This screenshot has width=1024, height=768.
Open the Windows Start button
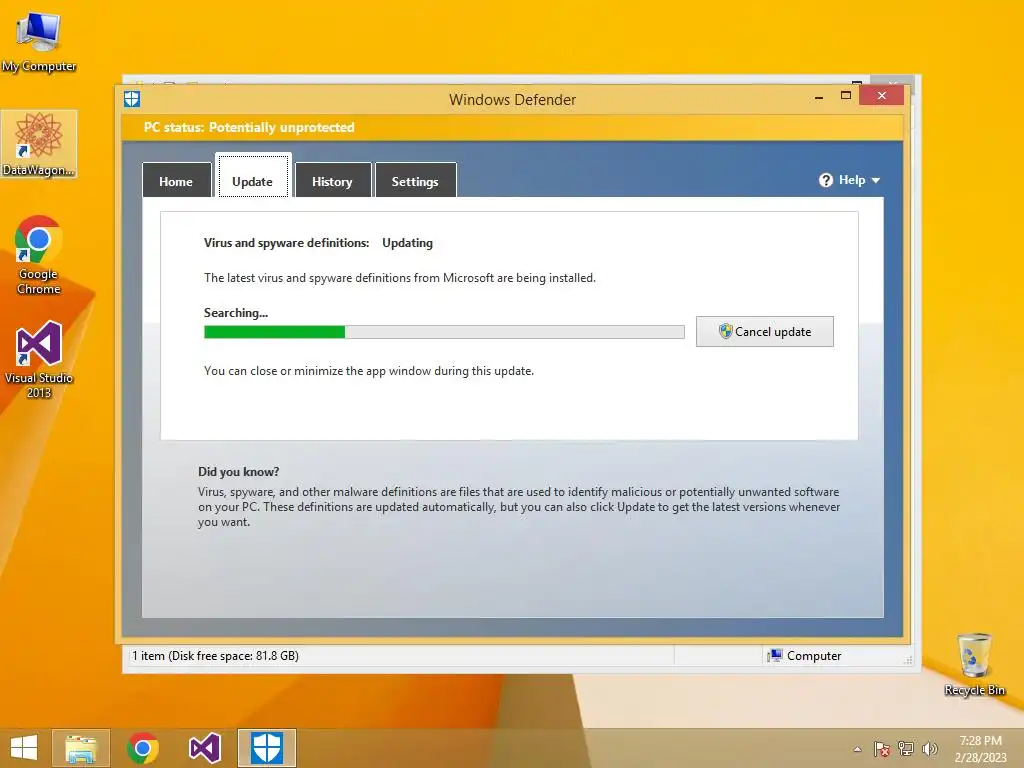[24, 748]
